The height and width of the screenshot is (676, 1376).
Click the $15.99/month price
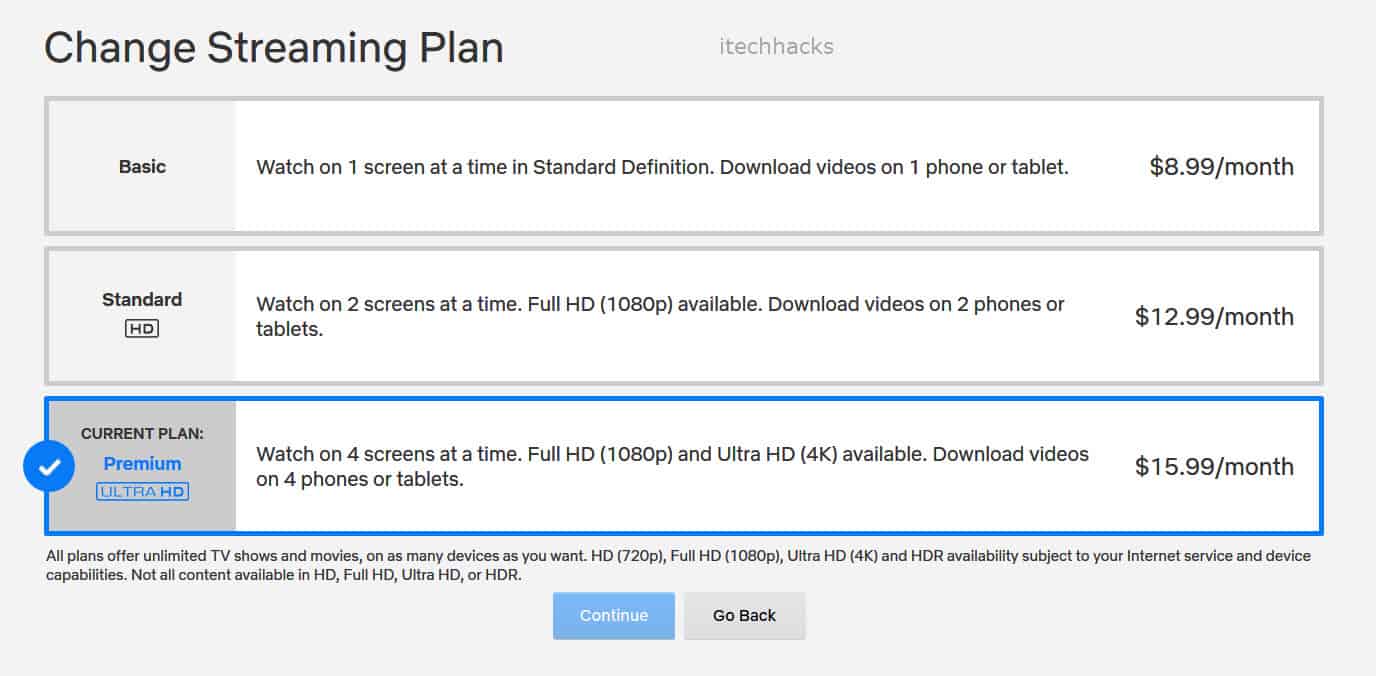coord(1214,467)
